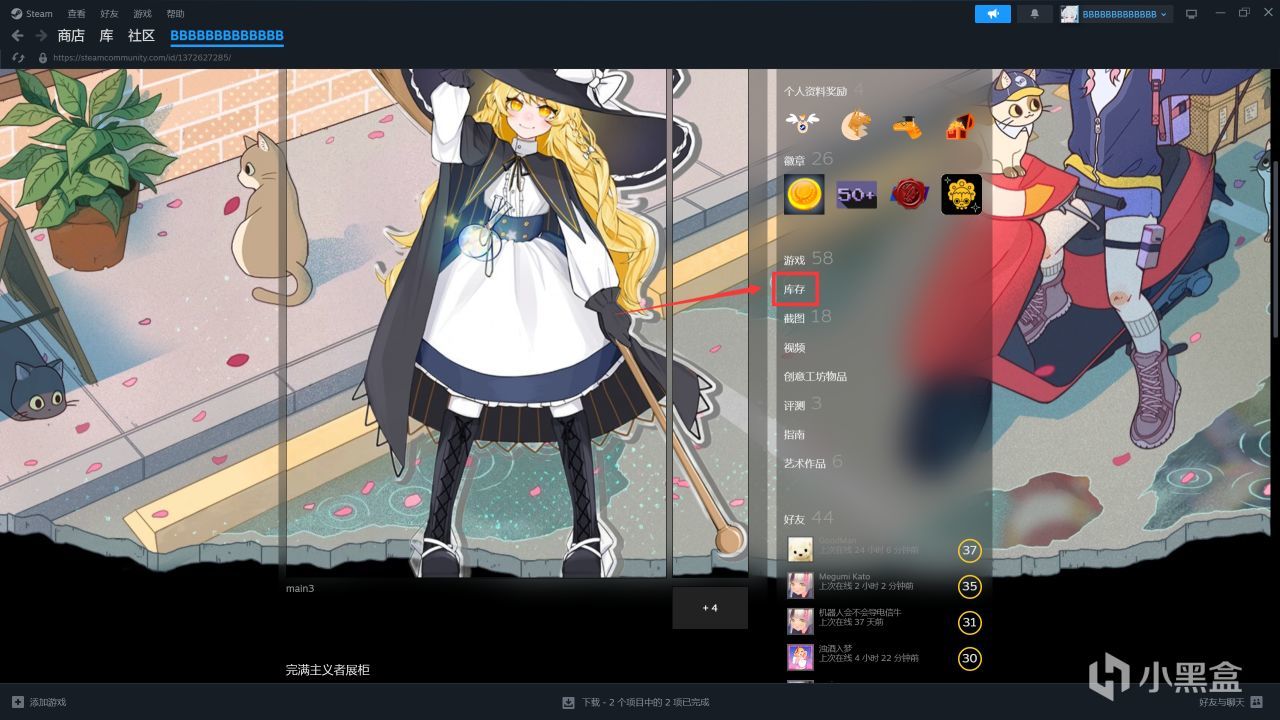
Task: Open the 指南 guides link
Action: [x=795, y=434]
